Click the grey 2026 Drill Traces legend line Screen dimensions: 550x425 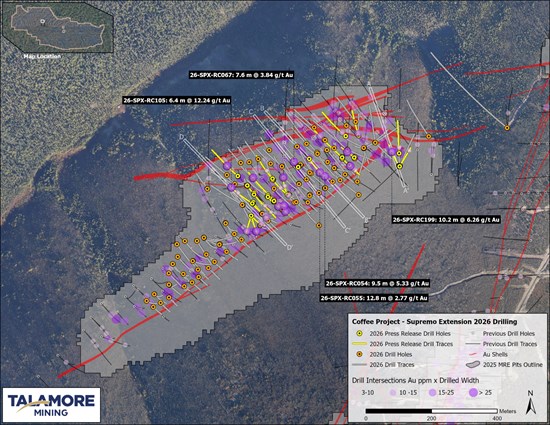click(x=359, y=365)
